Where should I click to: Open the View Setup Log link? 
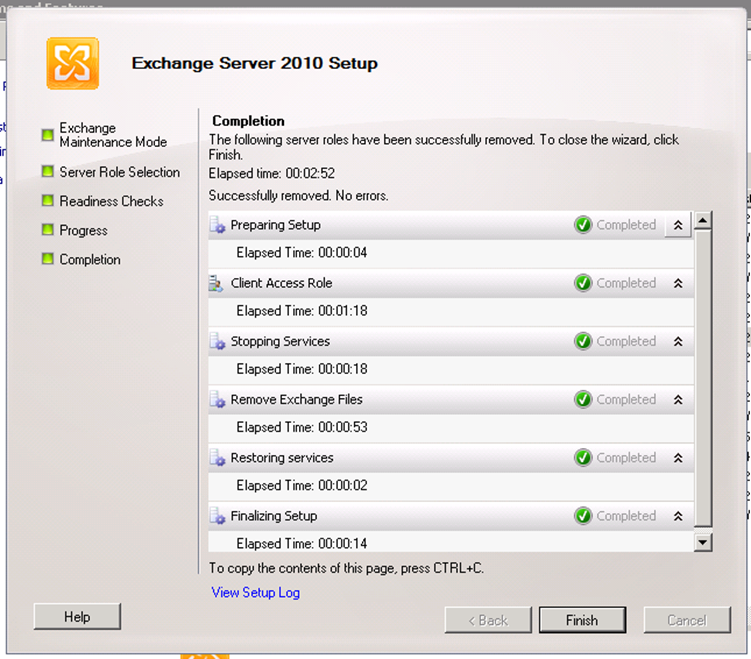[256, 593]
